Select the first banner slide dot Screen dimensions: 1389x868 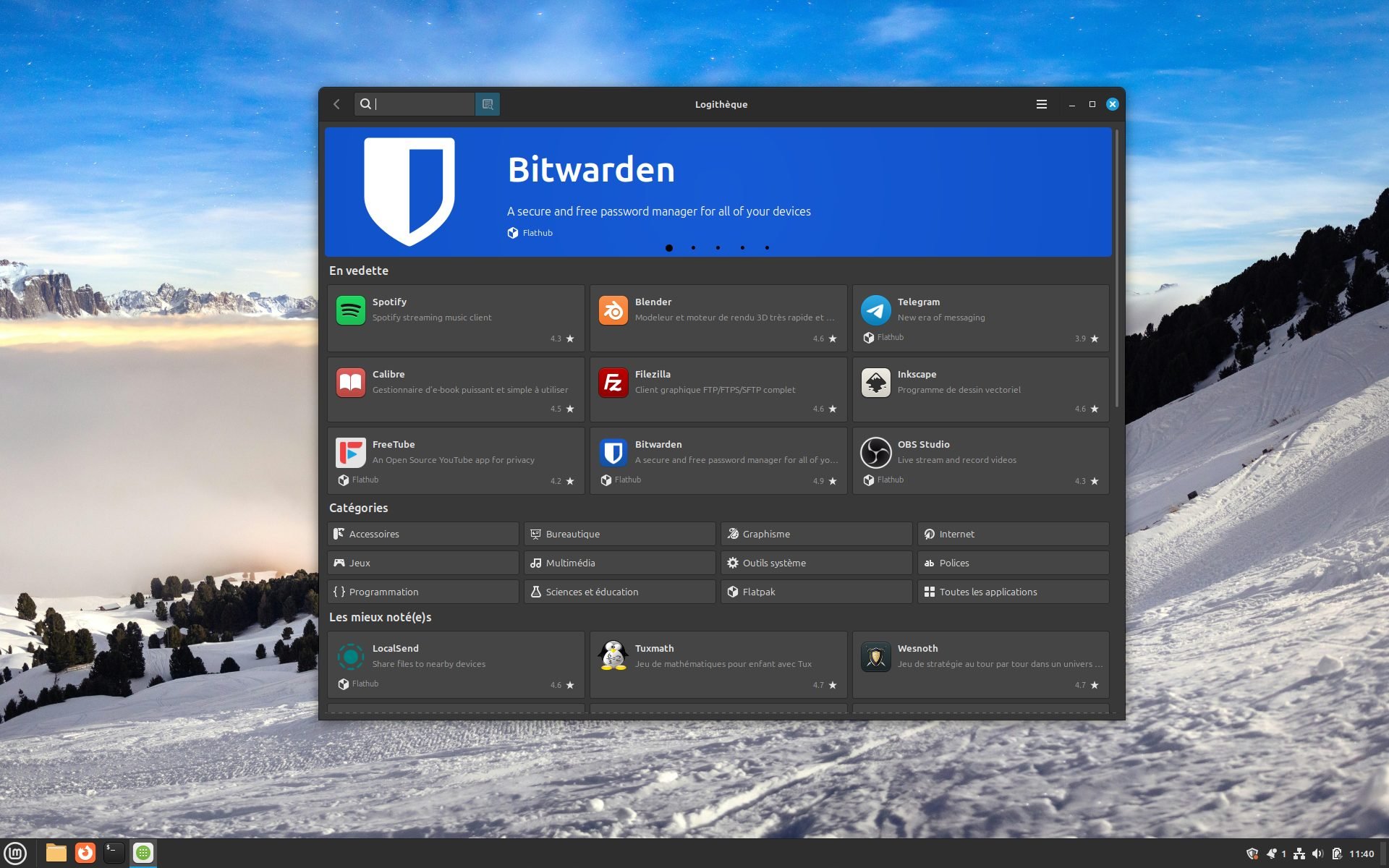click(x=669, y=248)
